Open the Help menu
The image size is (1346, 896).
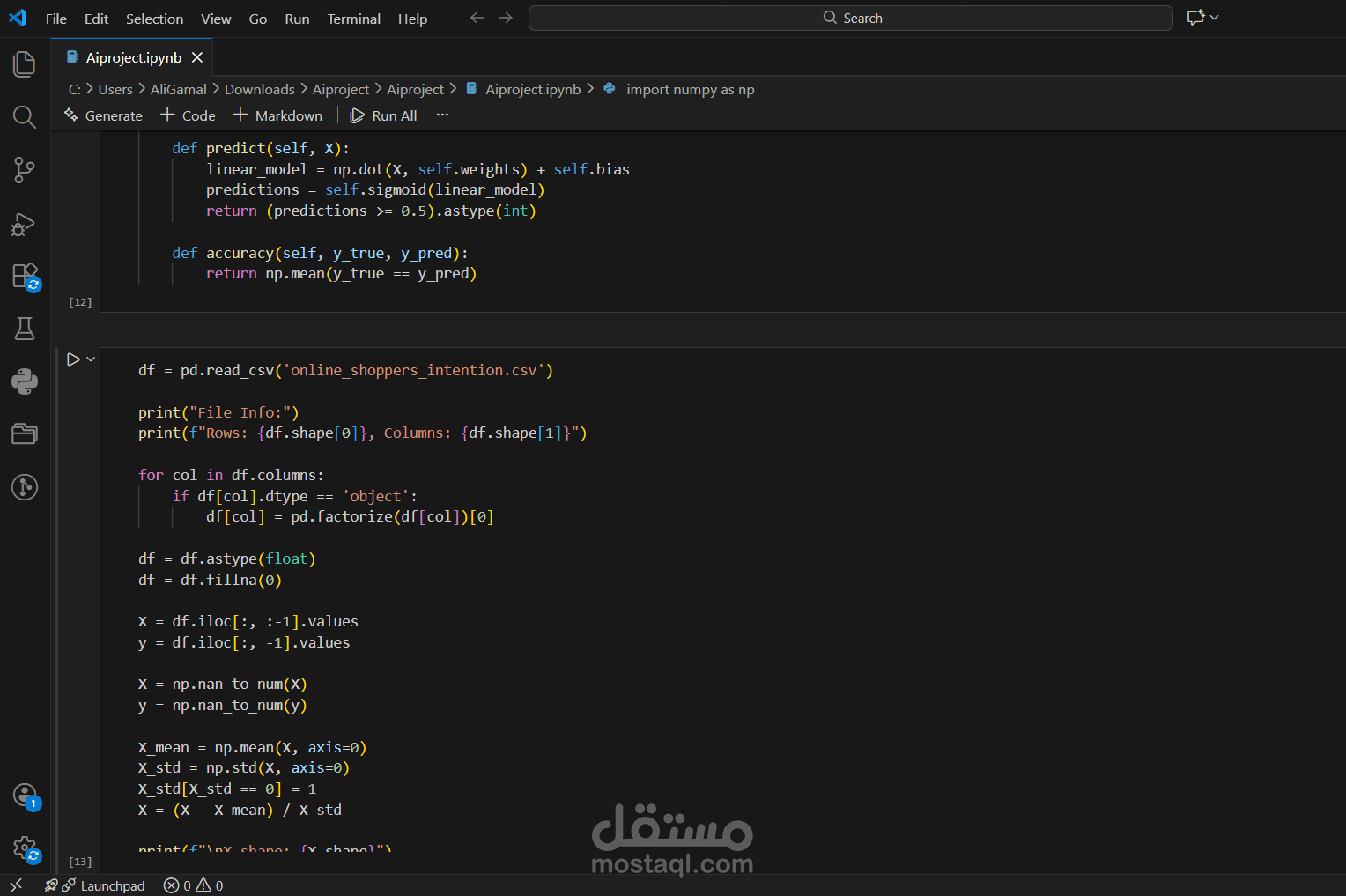point(412,19)
